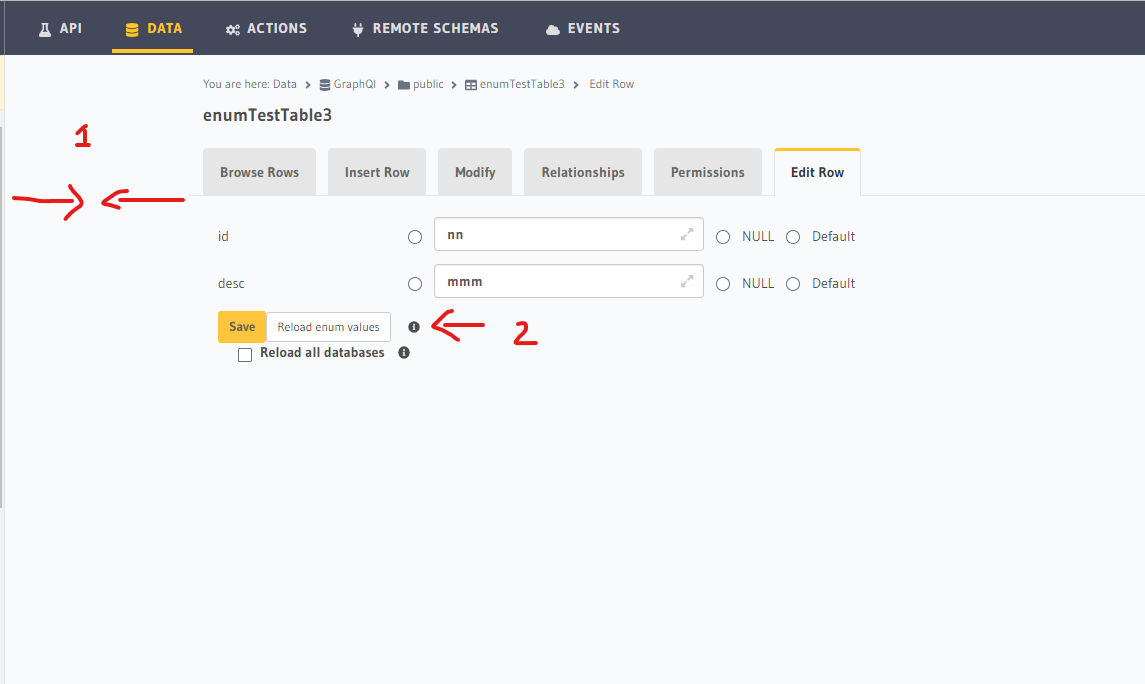Screen dimensions: 1145x684
Task: Click the id input field containing nn
Action: click(569, 234)
